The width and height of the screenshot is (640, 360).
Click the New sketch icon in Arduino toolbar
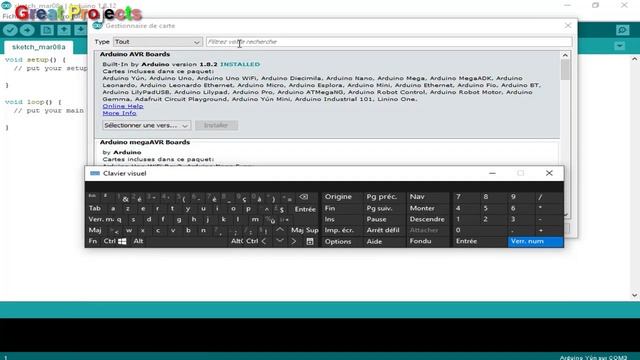pyautogui.click(x=47, y=30)
